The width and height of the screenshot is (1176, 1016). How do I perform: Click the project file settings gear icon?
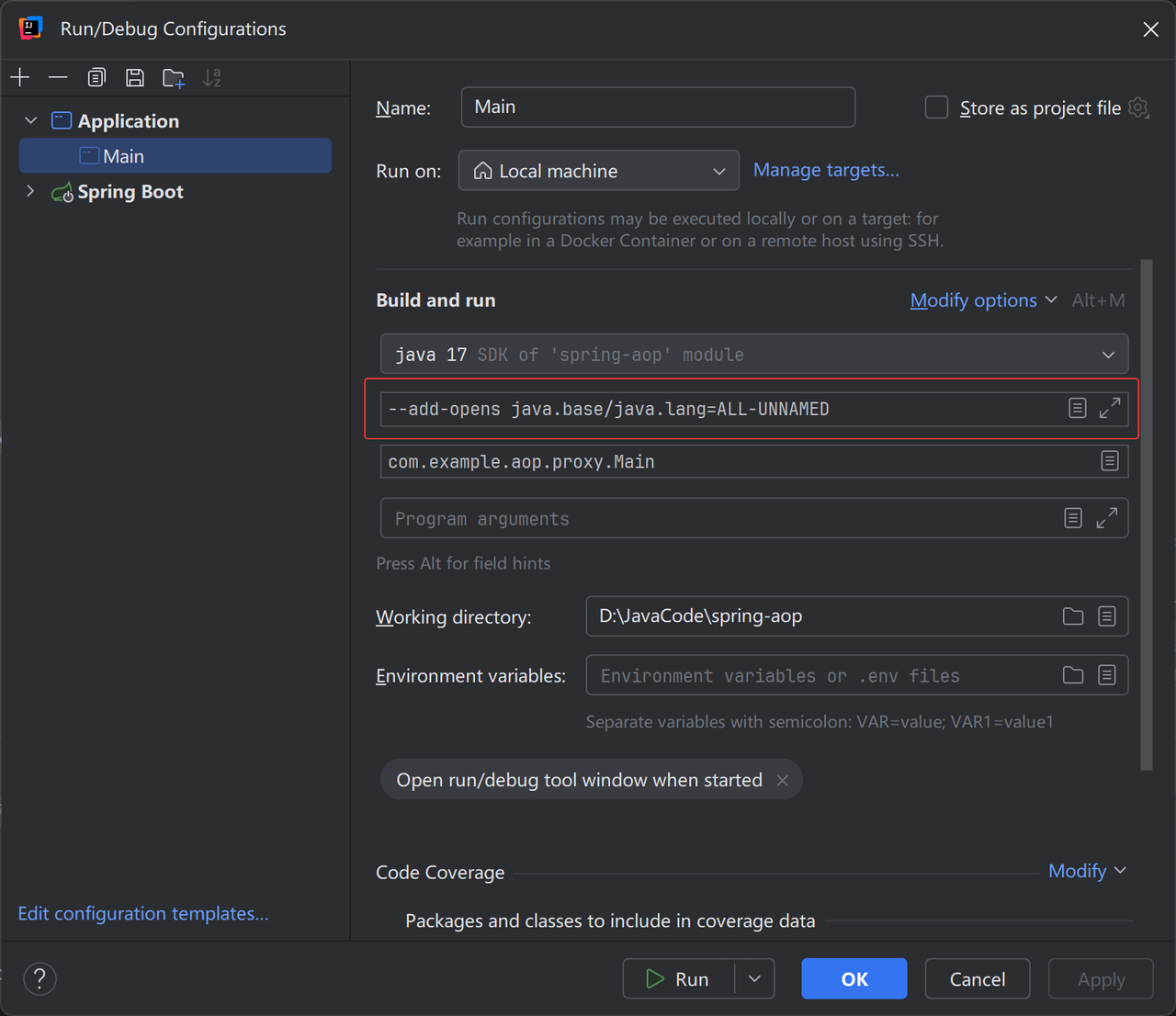coord(1139,107)
